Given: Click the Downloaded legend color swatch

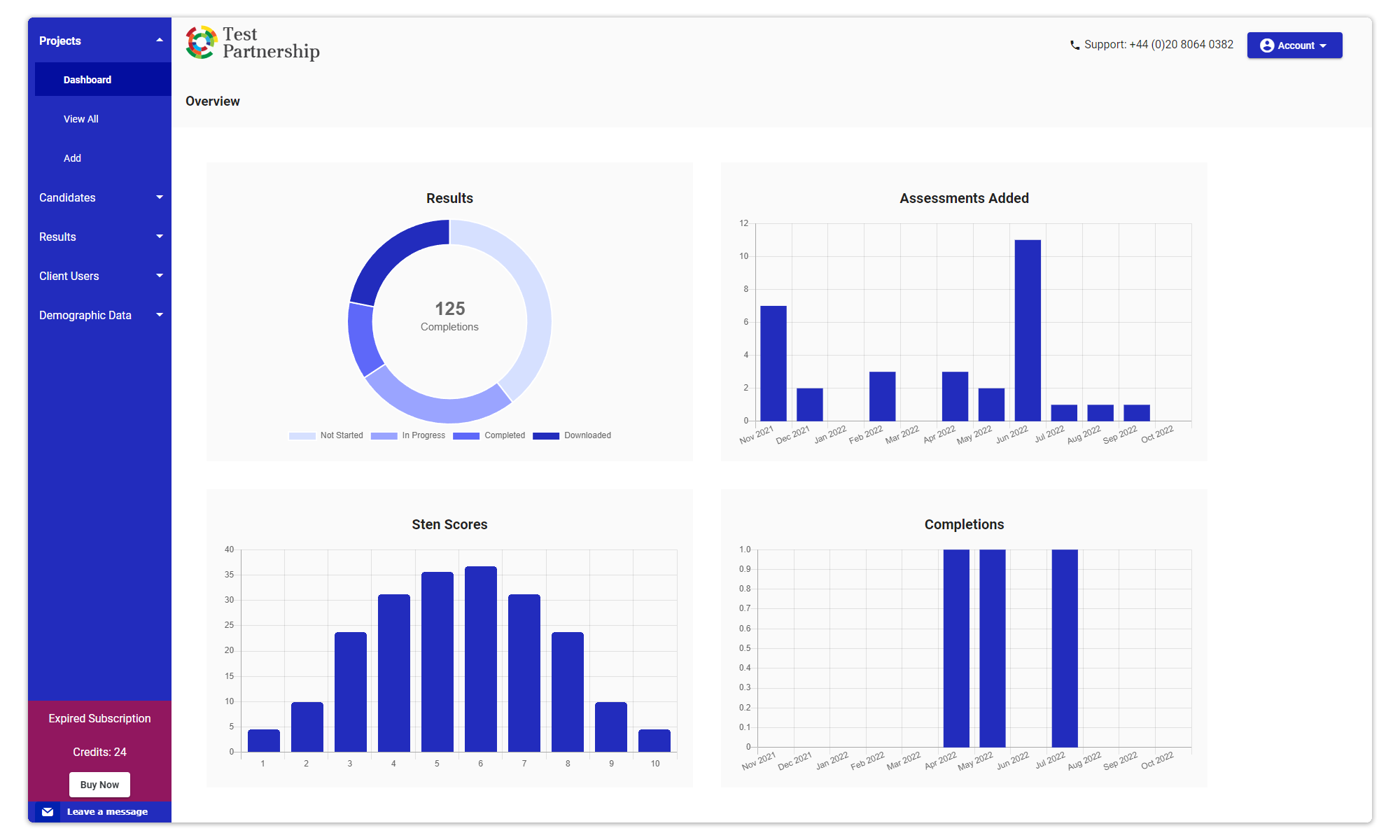Looking at the screenshot, I should coord(545,435).
